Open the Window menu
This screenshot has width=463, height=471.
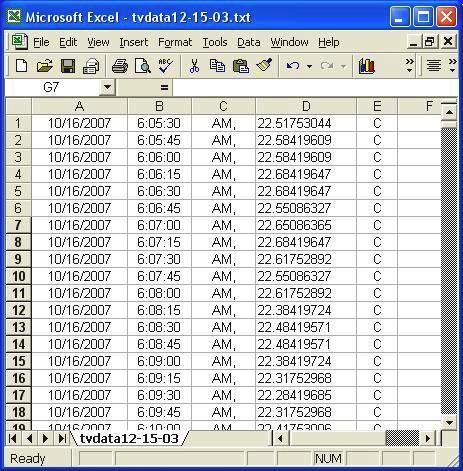[x=289, y=42]
